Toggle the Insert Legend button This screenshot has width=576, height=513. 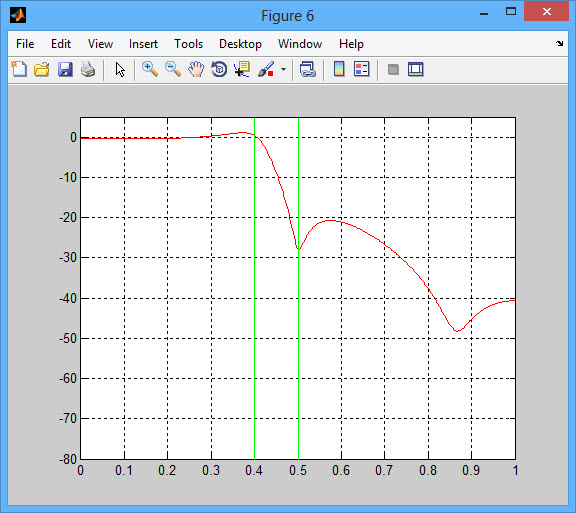(361, 69)
